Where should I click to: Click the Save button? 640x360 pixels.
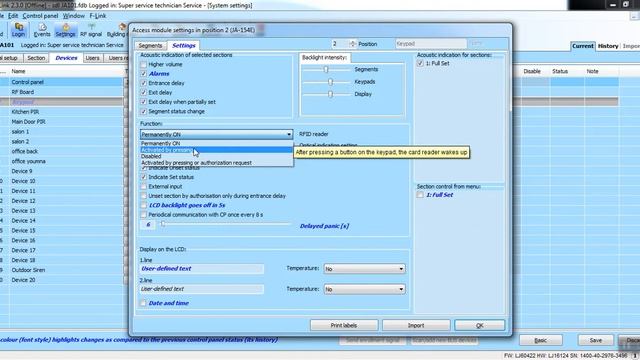[596, 340]
